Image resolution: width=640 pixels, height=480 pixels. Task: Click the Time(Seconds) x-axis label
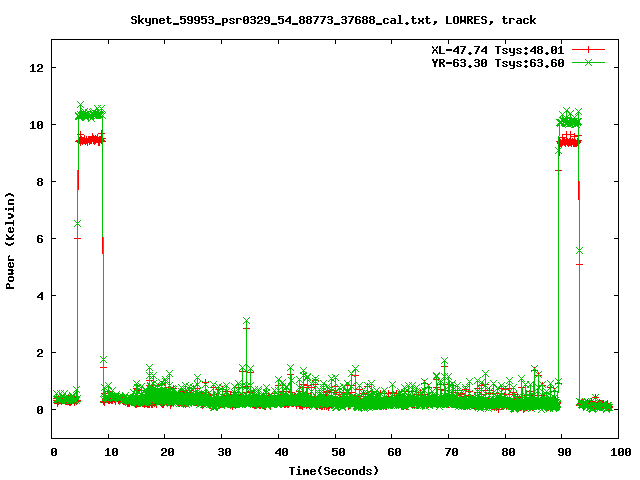click(x=334, y=471)
